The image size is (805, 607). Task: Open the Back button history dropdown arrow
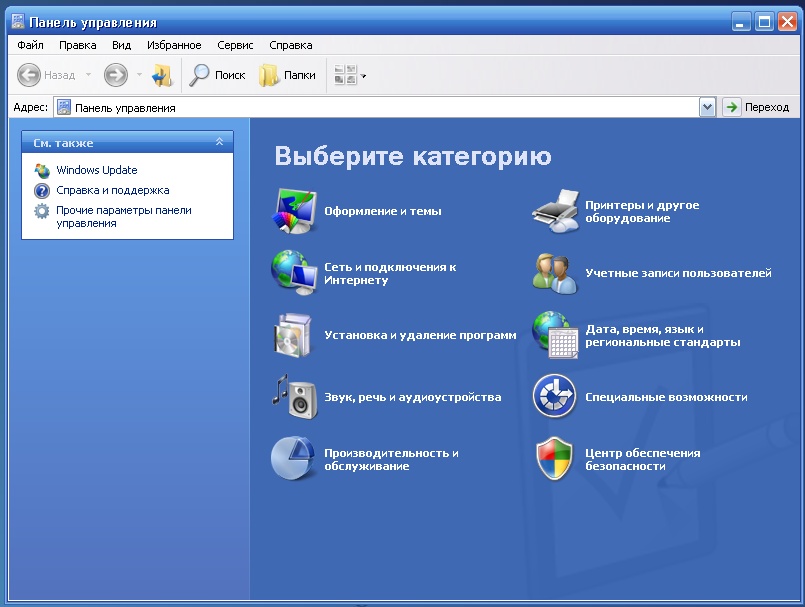tap(88, 75)
